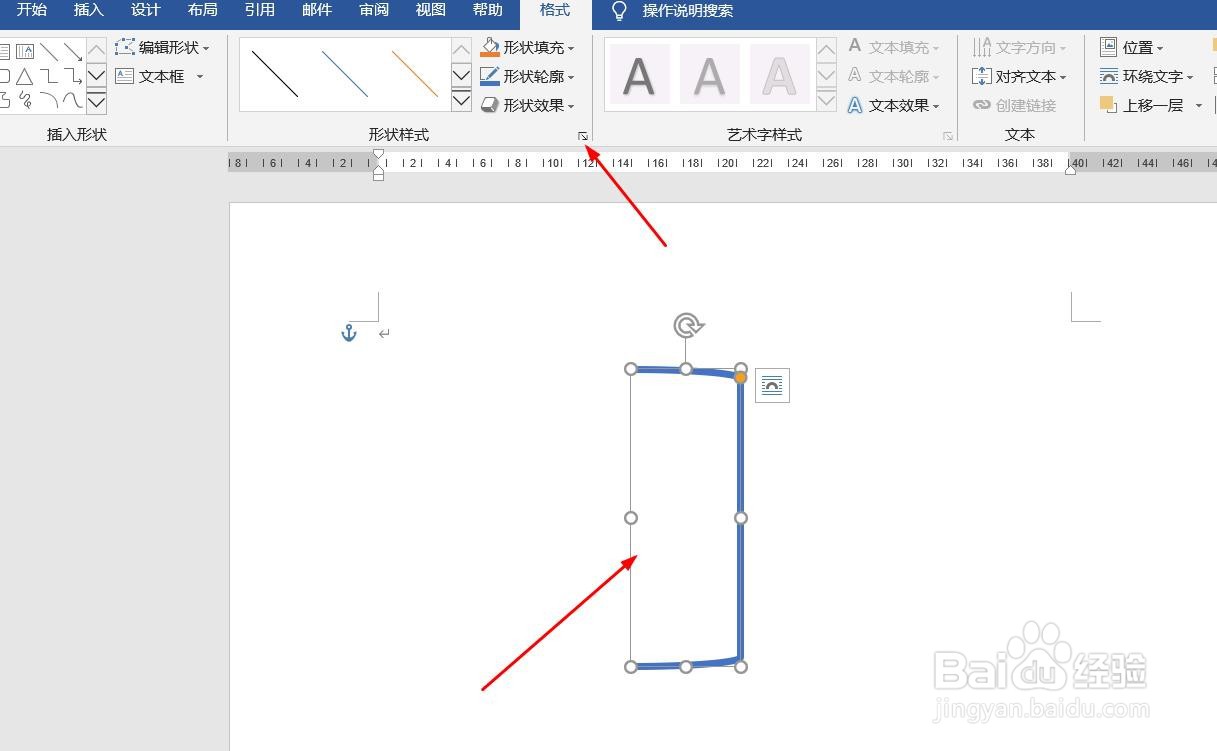Screen dimensions: 1217x751
Task: Pick the arc shape in gallery
Action: tap(48, 100)
